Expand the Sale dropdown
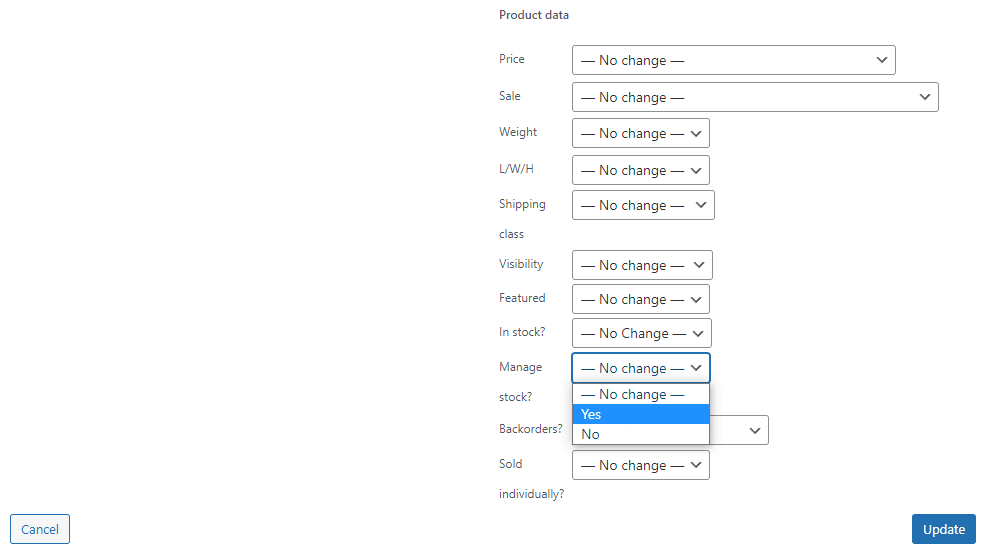This screenshot has height=551, width=988. [755, 97]
